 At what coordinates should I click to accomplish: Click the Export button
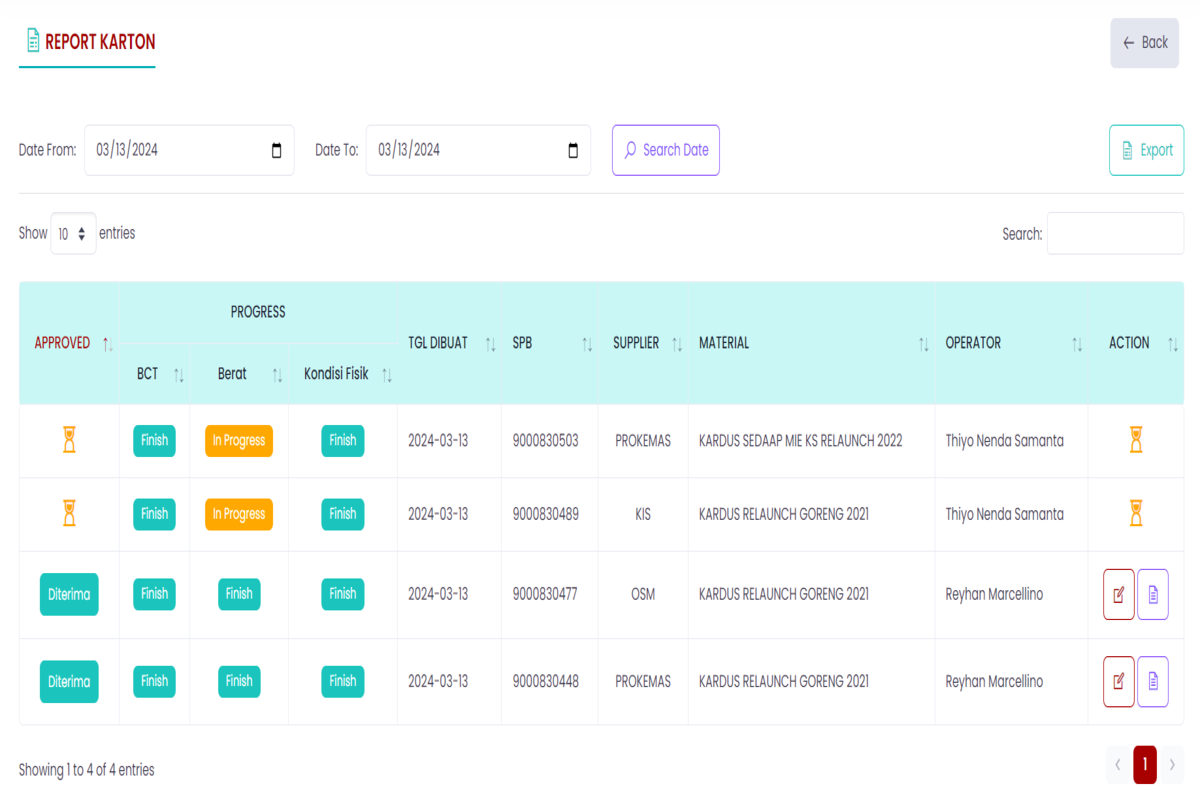tap(1146, 150)
